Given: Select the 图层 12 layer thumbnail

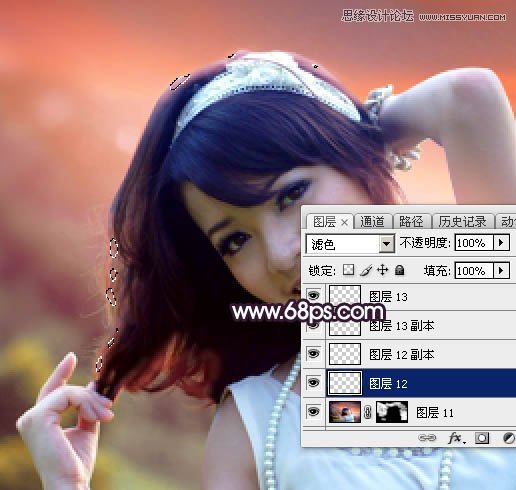Looking at the screenshot, I should point(345,383).
